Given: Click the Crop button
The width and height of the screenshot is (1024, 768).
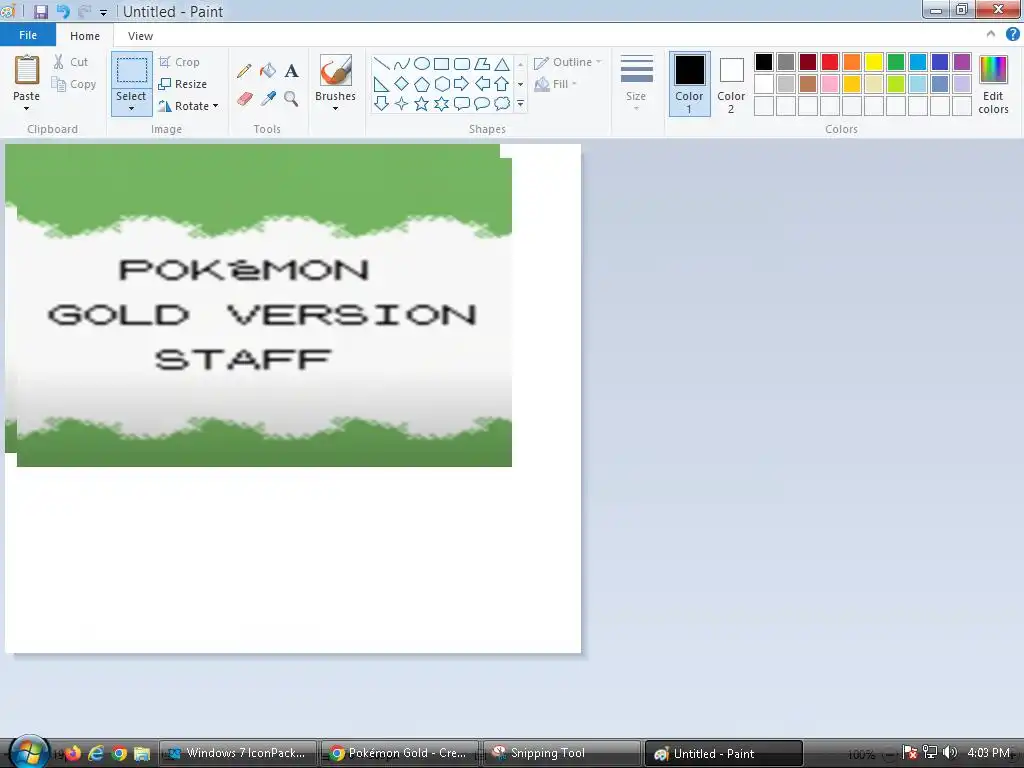Looking at the screenshot, I should tap(180, 62).
